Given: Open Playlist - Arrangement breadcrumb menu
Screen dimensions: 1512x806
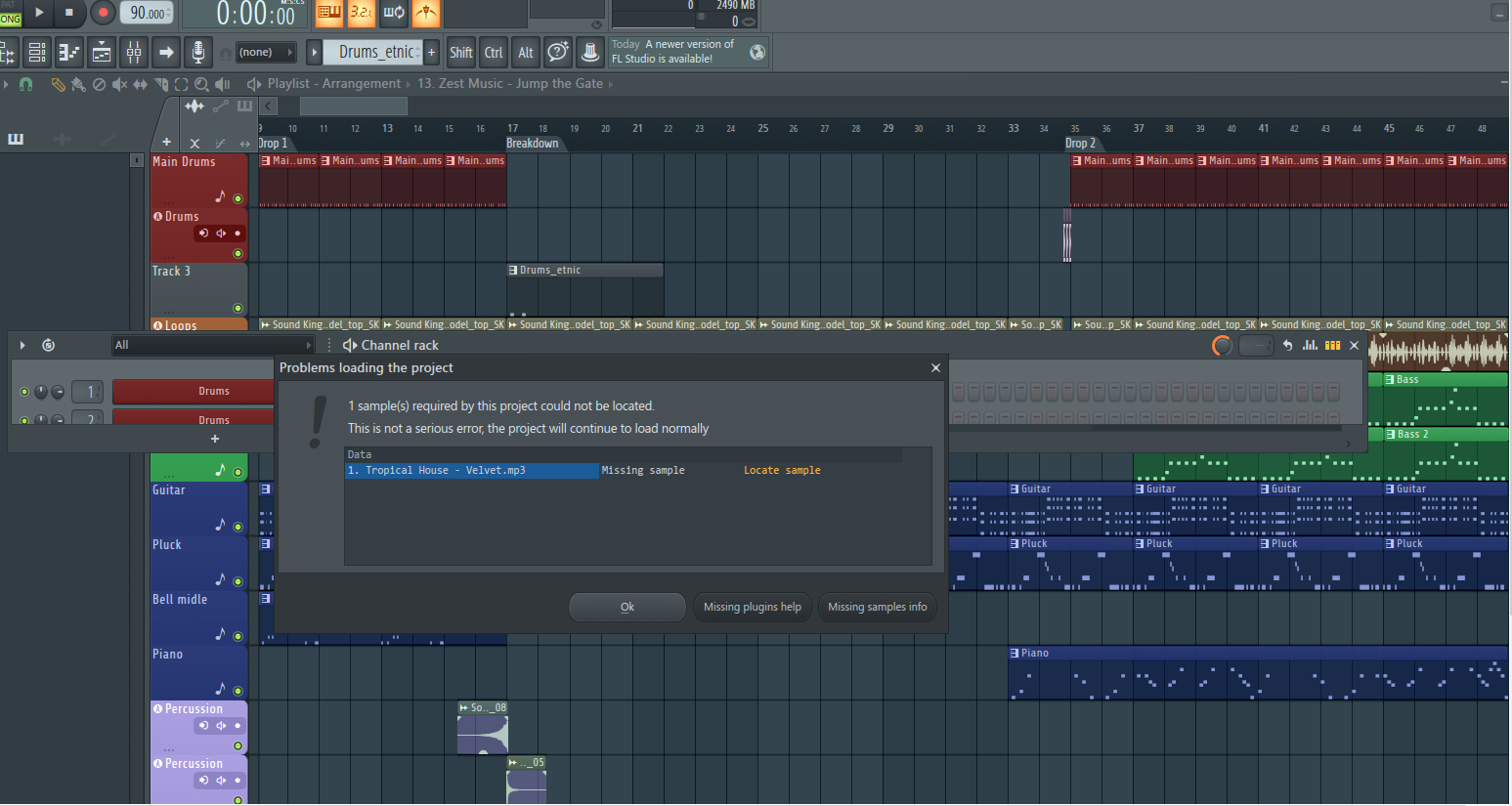Looking at the screenshot, I should [334, 84].
